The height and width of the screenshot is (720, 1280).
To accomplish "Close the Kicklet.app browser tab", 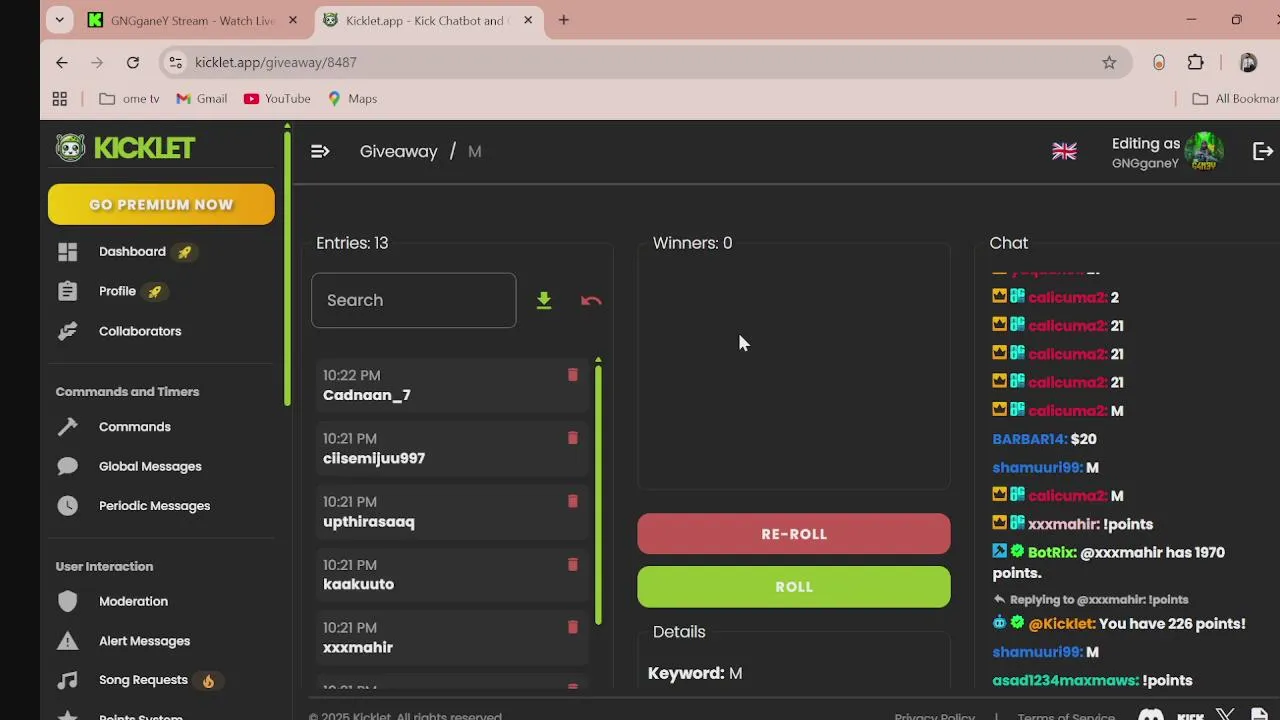I will pos(528,20).
